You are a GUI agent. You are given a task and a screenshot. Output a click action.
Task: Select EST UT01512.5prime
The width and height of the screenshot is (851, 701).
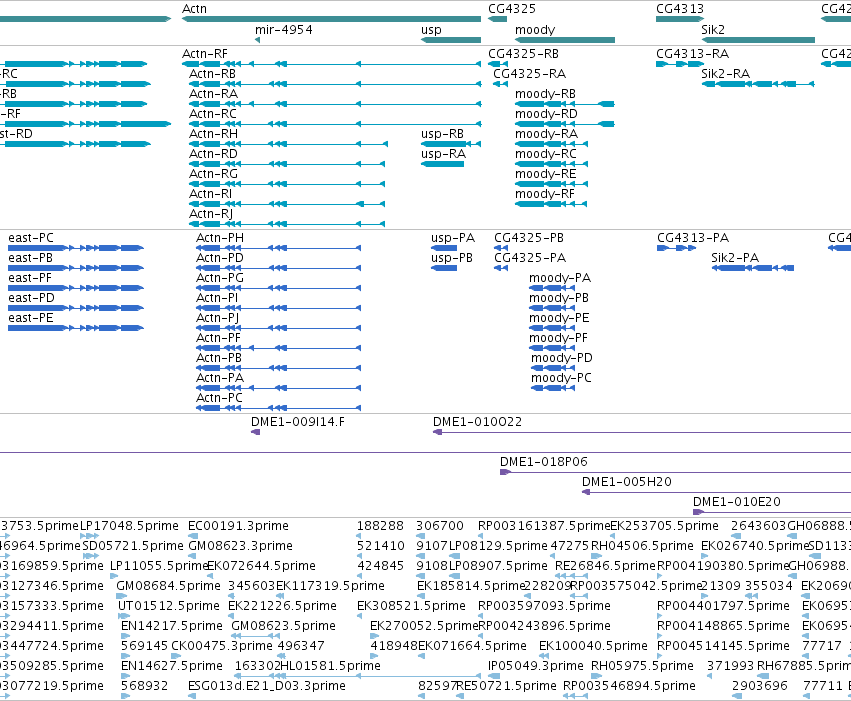169,607
